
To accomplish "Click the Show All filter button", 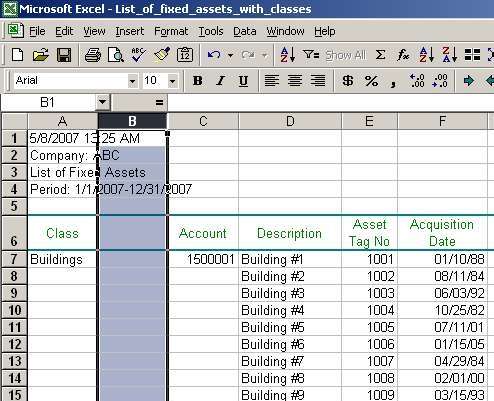I will point(346,55).
